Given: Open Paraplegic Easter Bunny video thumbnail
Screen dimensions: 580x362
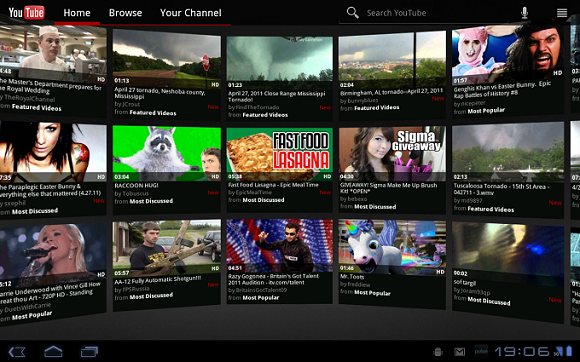Looking at the screenshot, I should (53, 152).
